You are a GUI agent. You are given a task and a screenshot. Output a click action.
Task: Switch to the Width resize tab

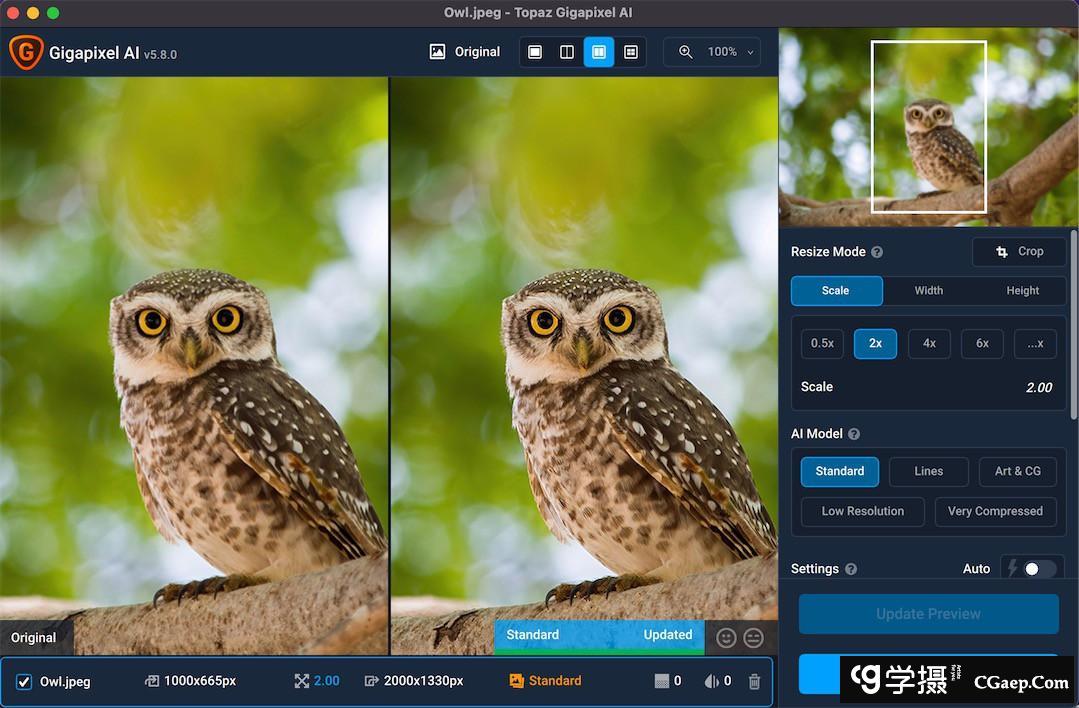928,291
